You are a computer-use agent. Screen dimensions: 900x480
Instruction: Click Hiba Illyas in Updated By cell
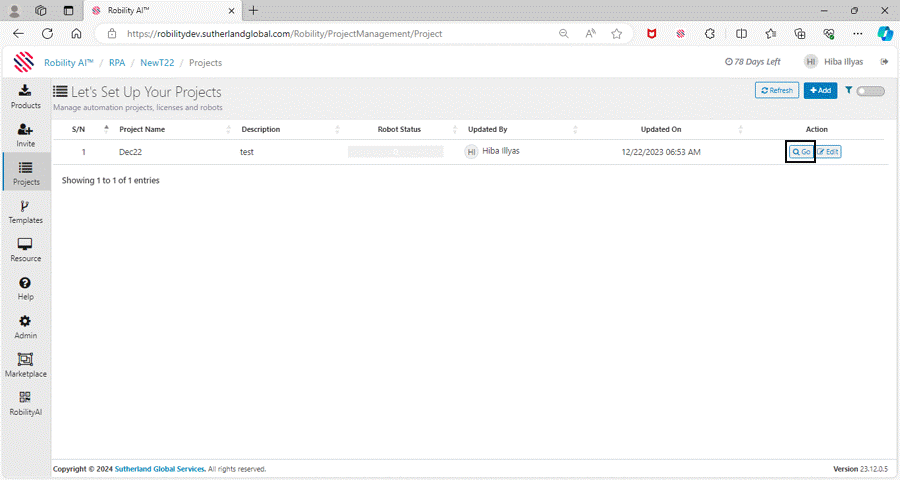pos(501,151)
